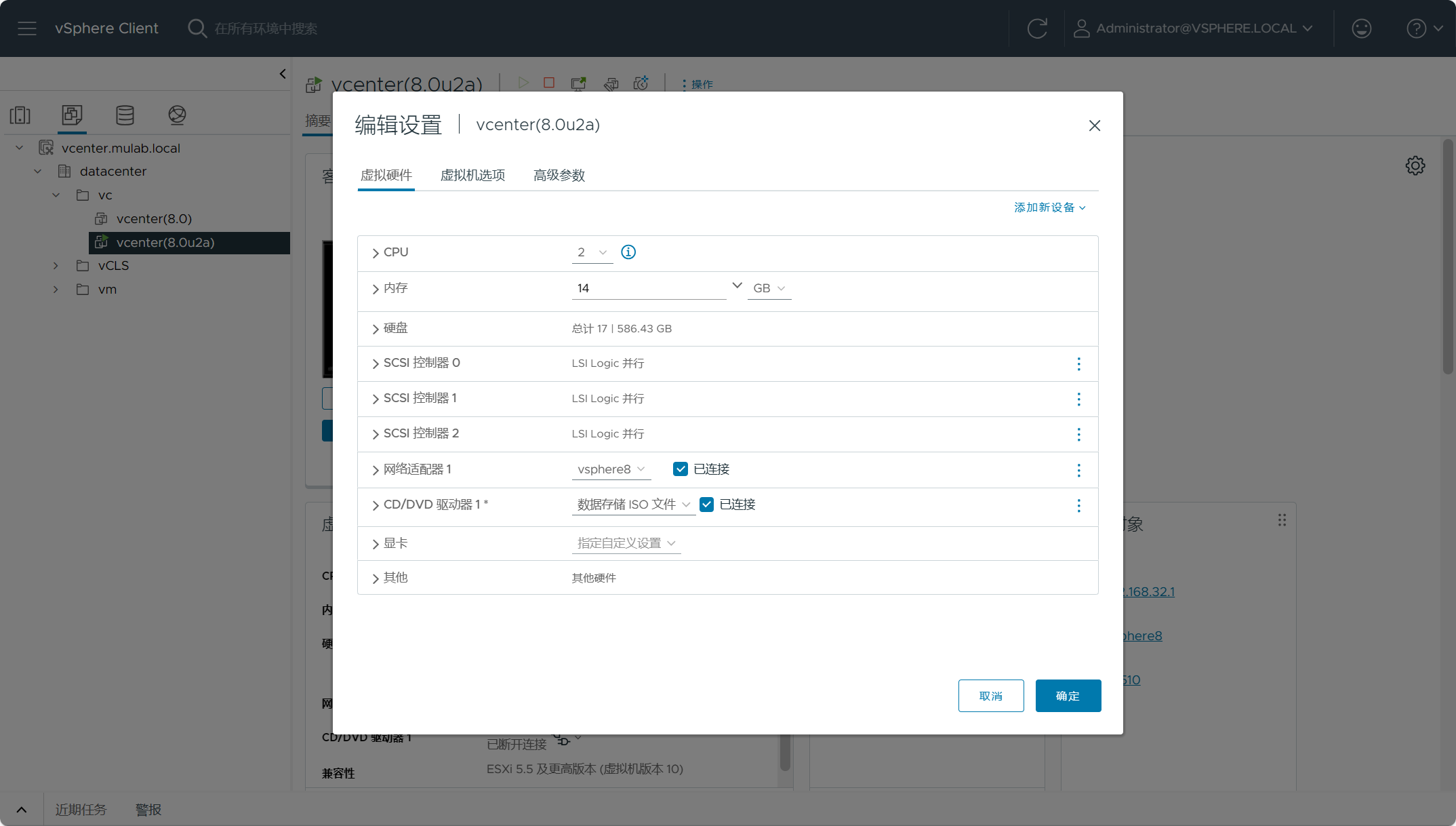
Task: Launch the VM console icon
Action: click(578, 83)
